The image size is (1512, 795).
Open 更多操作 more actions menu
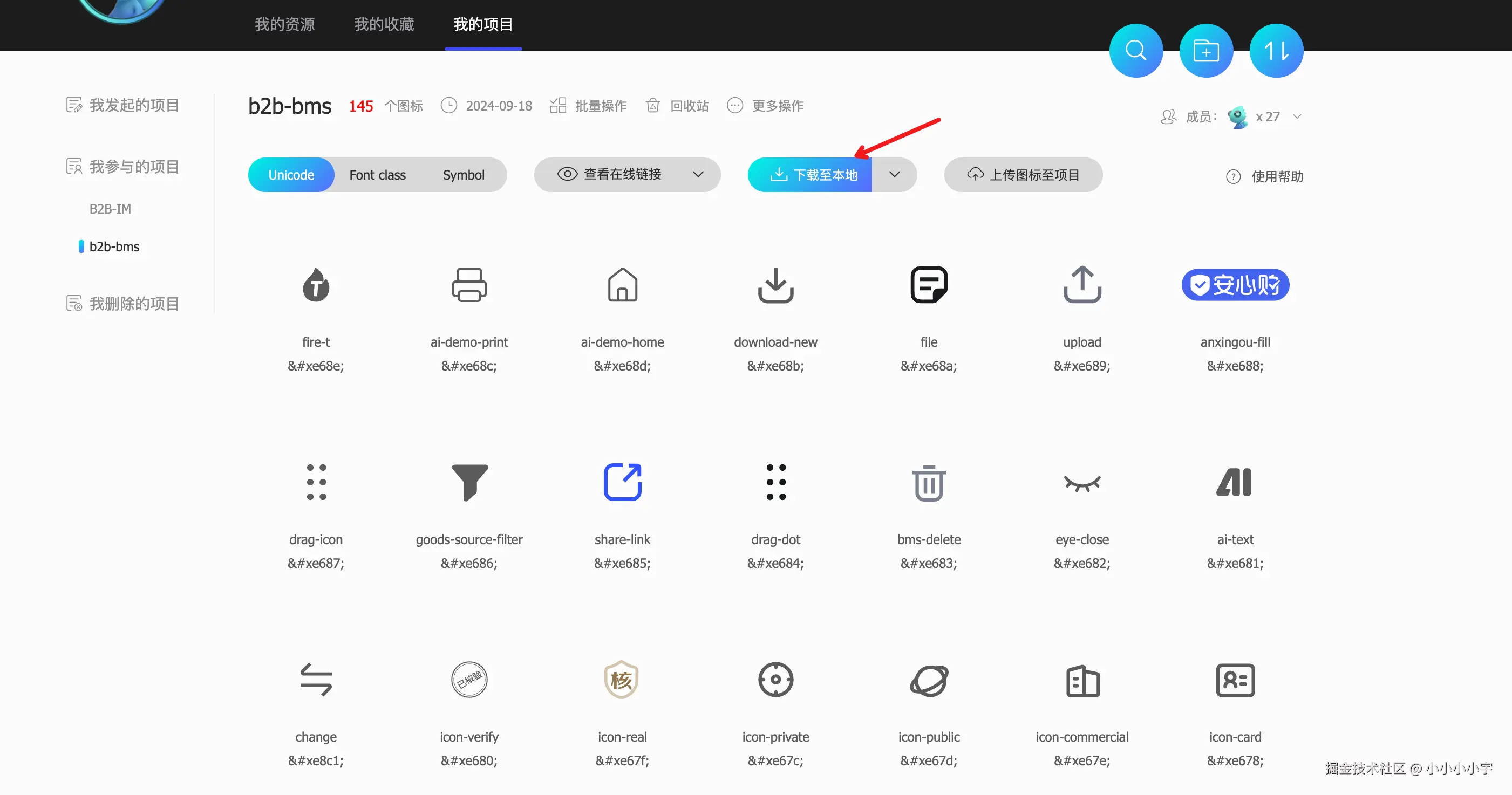(x=765, y=106)
